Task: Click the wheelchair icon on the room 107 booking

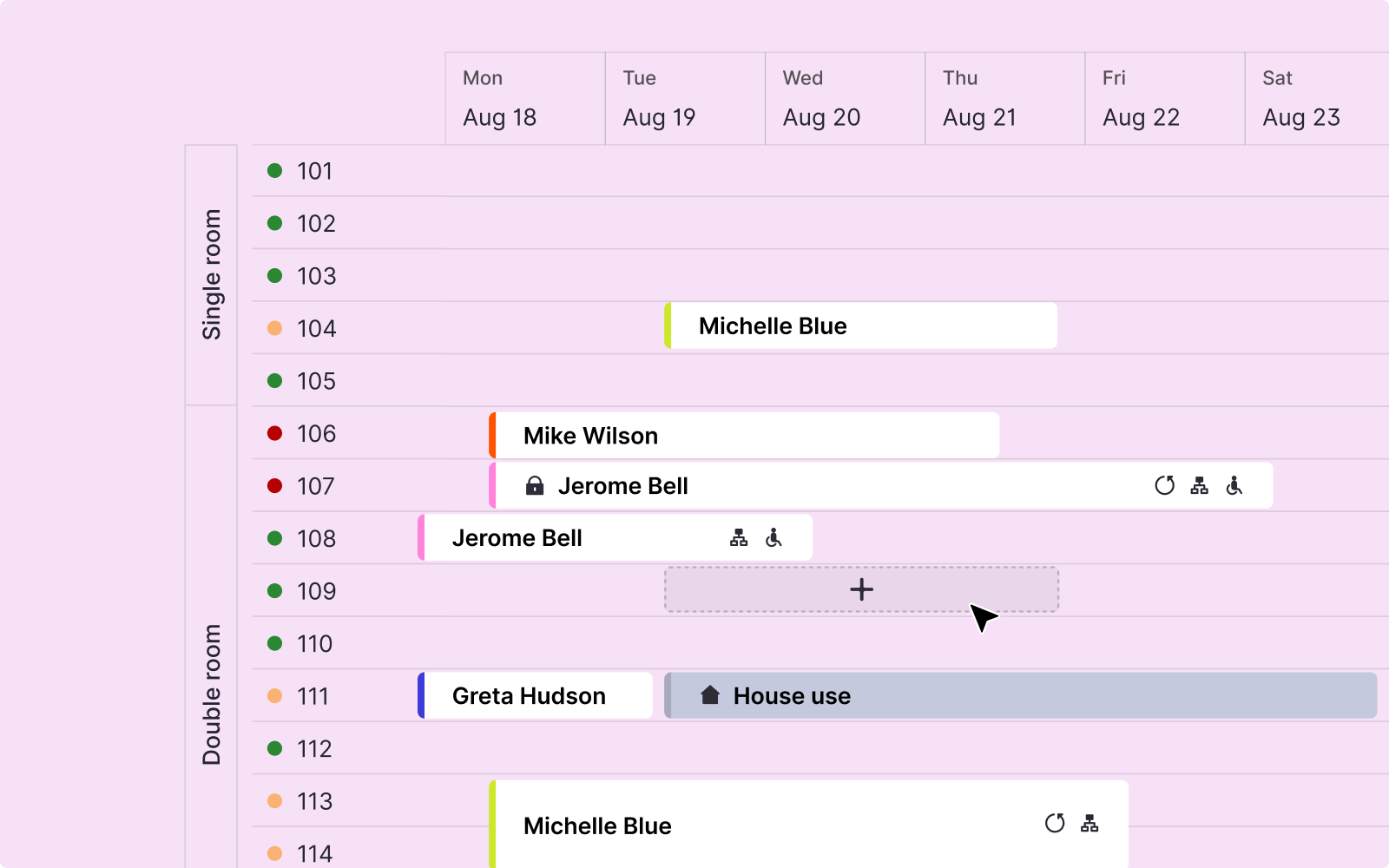Action: click(x=1234, y=486)
